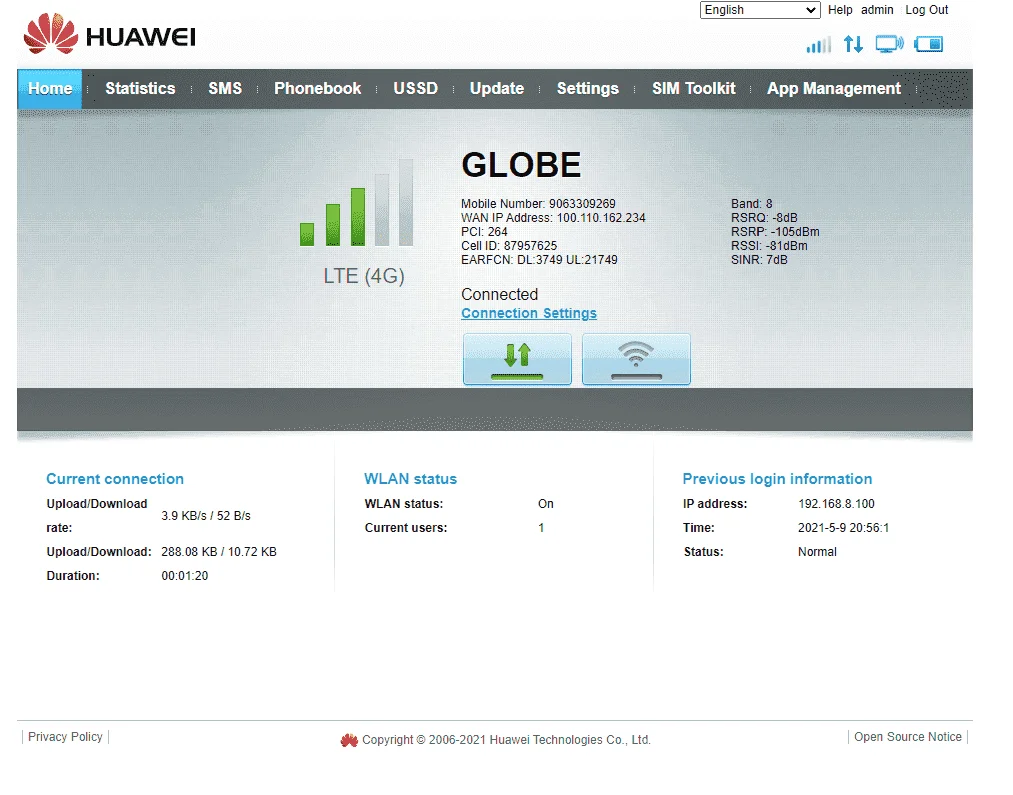Toggle mobile data connection button

pos(517,359)
